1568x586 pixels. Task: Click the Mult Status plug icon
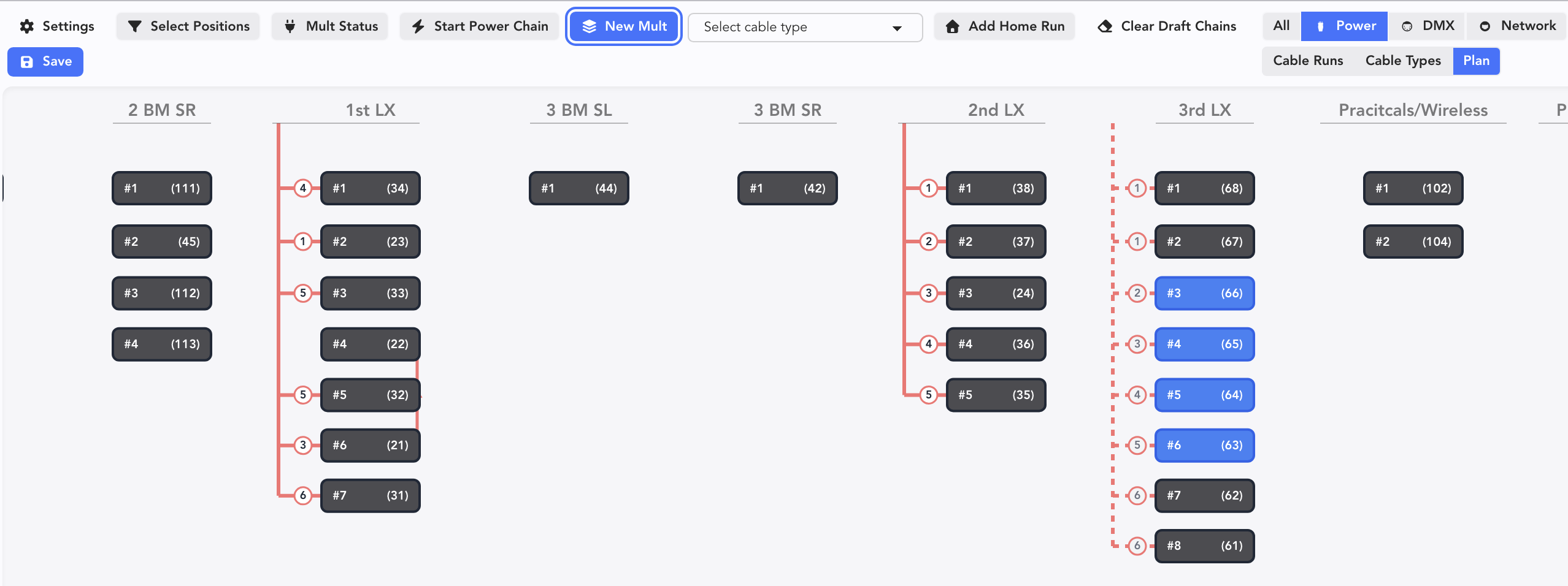point(290,26)
